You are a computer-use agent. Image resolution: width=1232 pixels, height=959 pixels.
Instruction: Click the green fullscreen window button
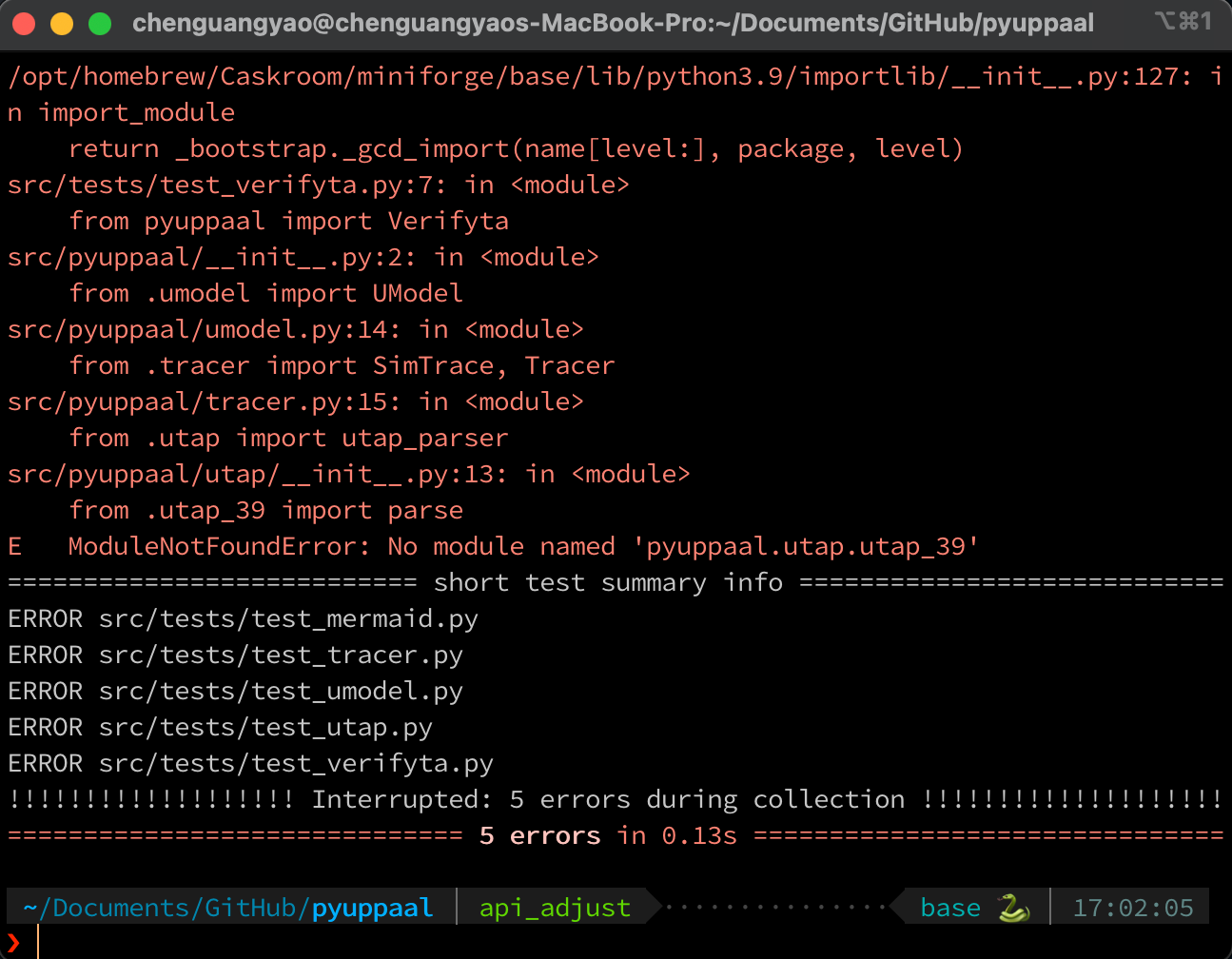(100, 24)
